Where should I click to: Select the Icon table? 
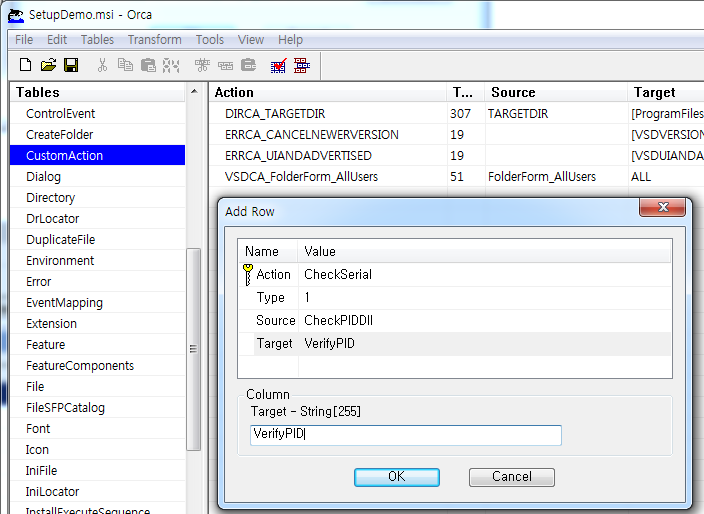pos(97,449)
